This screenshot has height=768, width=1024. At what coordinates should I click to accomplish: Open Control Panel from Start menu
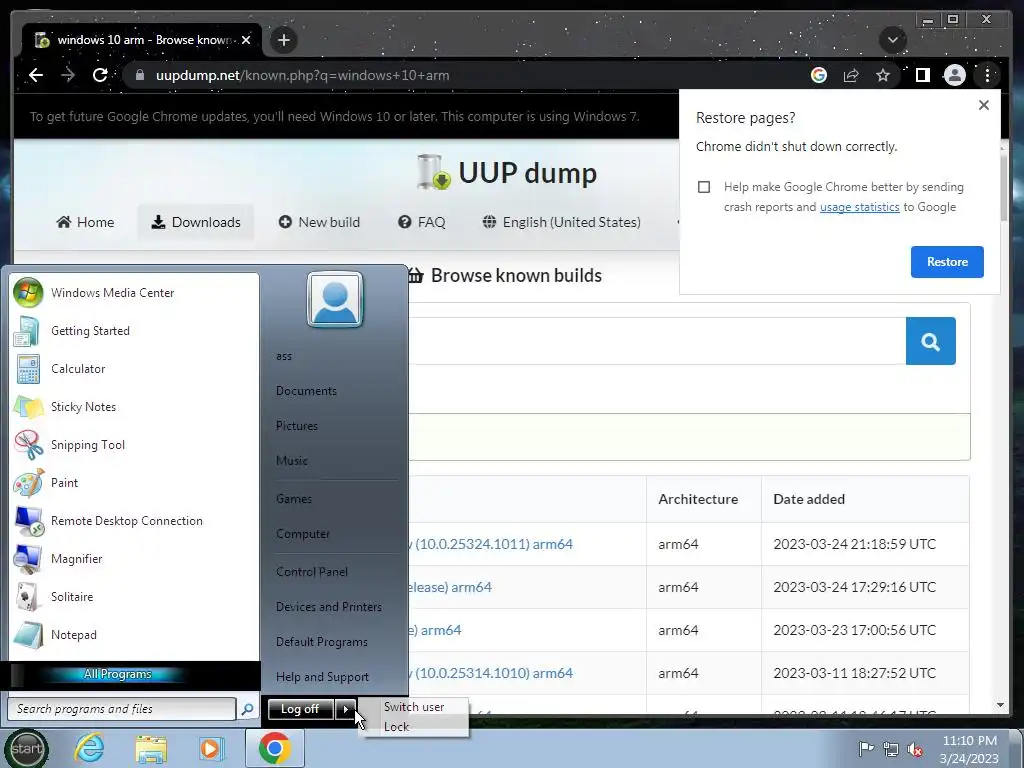pyautogui.click(x=312, y=571)
